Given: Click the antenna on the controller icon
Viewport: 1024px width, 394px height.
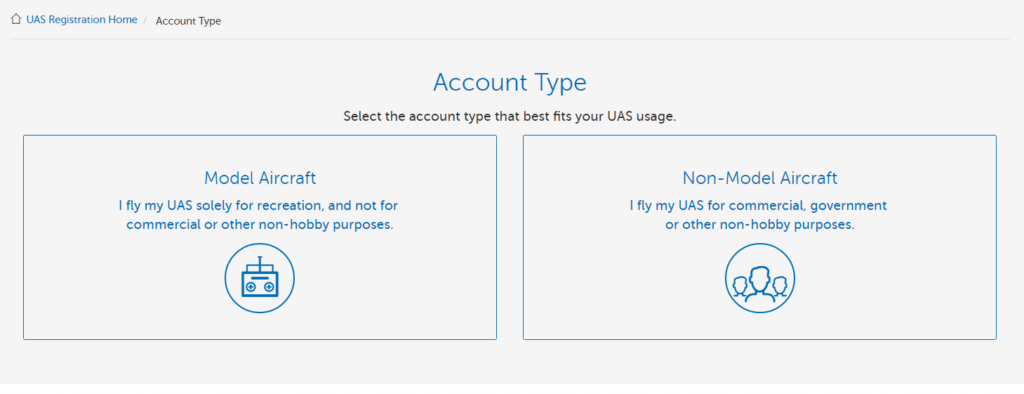Looking at the screenshot, I should click(260, 262).
